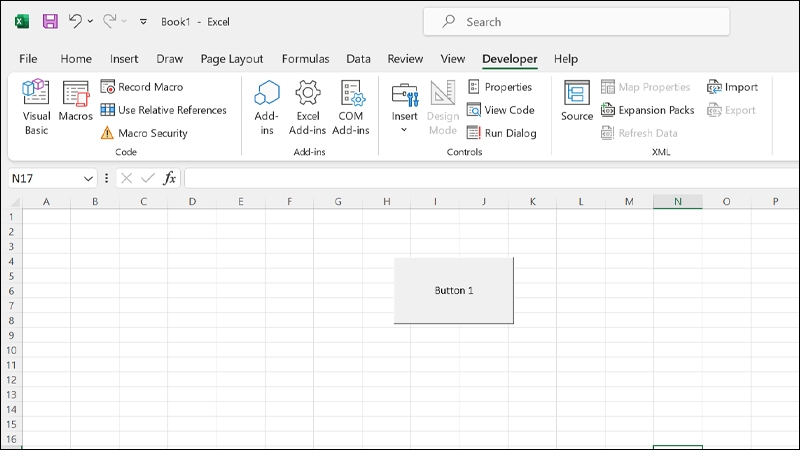
Task: Open the Draw tab
Action: coord(169,59)
